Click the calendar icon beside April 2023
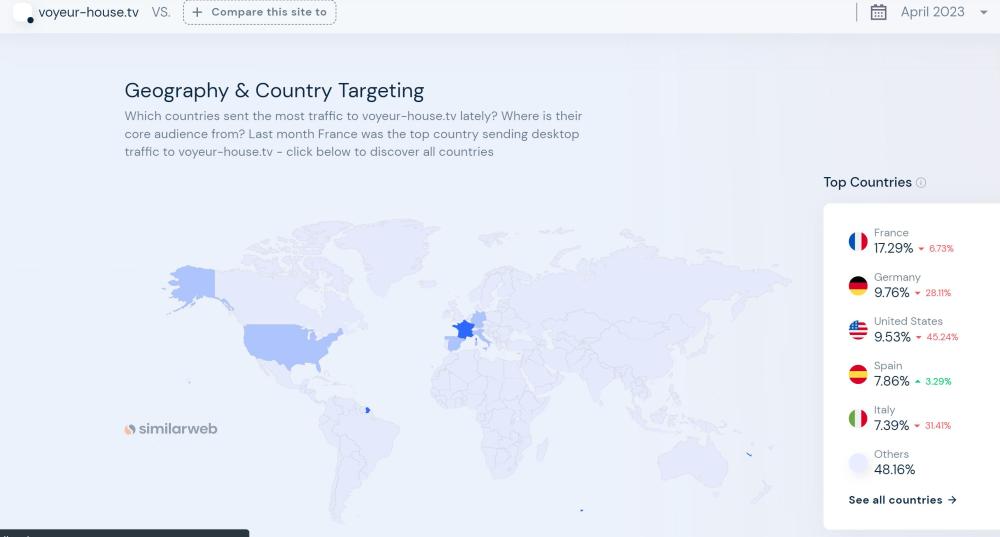 click(879, 12)
